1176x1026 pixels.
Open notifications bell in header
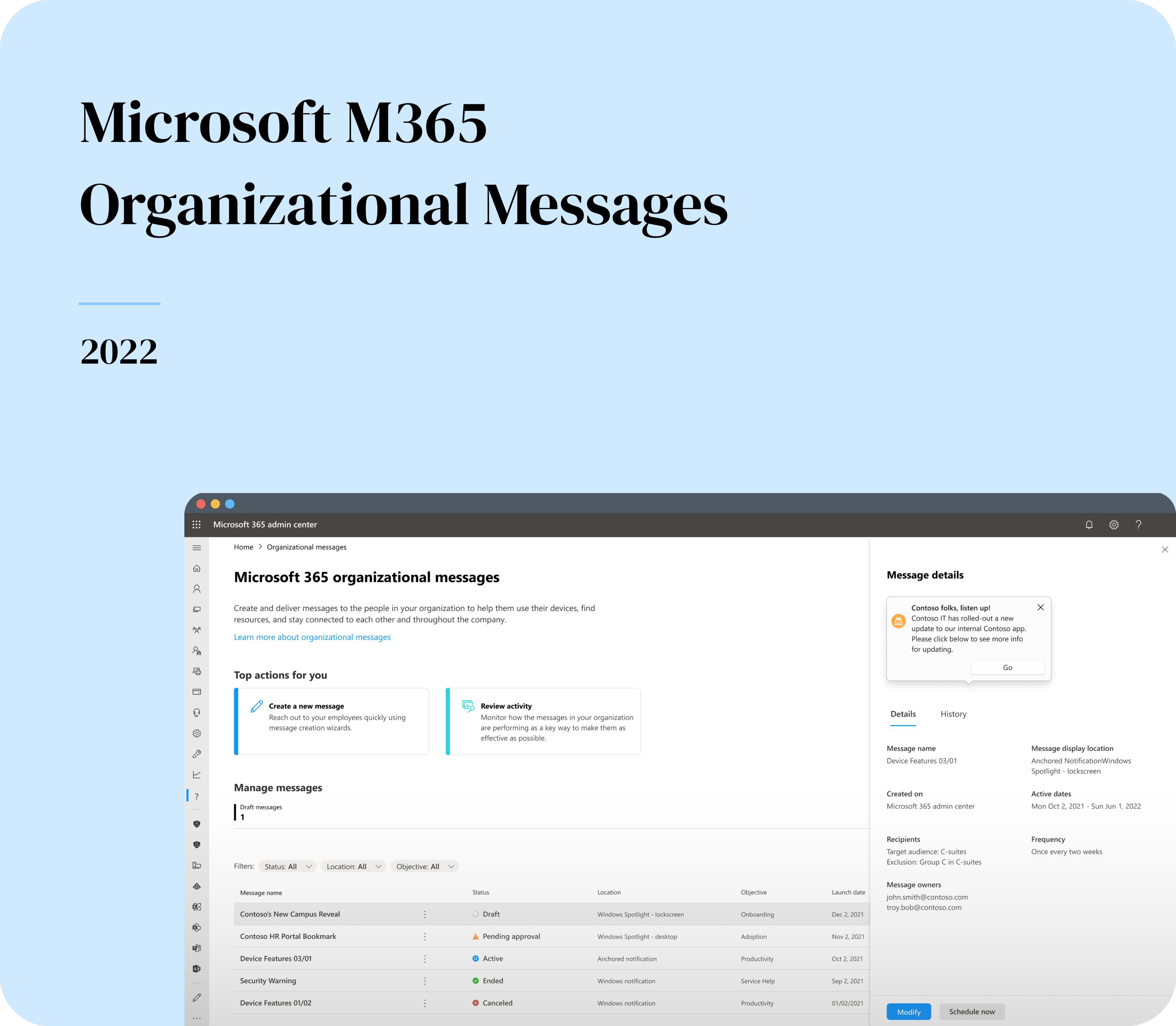(1089, 524)
